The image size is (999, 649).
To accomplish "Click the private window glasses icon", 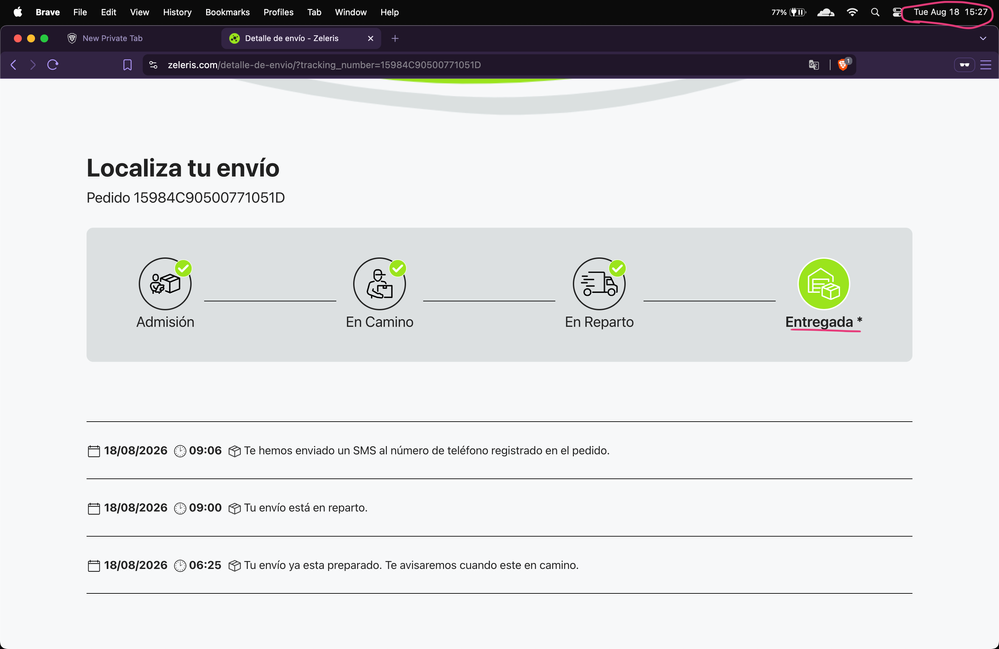I will pyautogui.click(x=965, y=64).
